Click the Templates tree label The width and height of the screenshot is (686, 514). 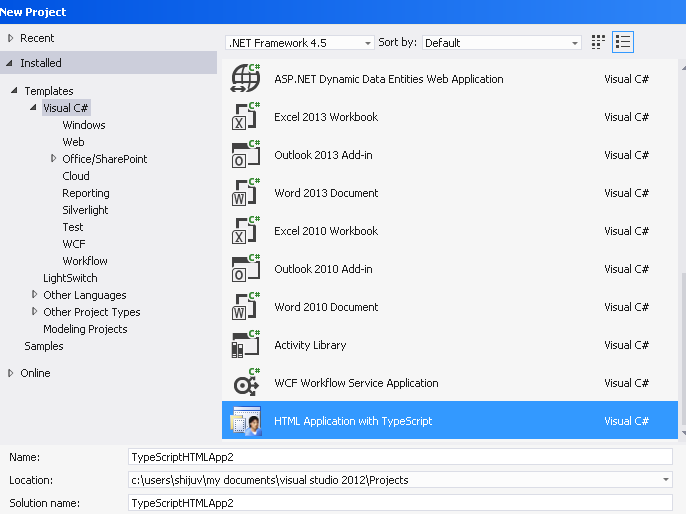[x=49, y=91]
